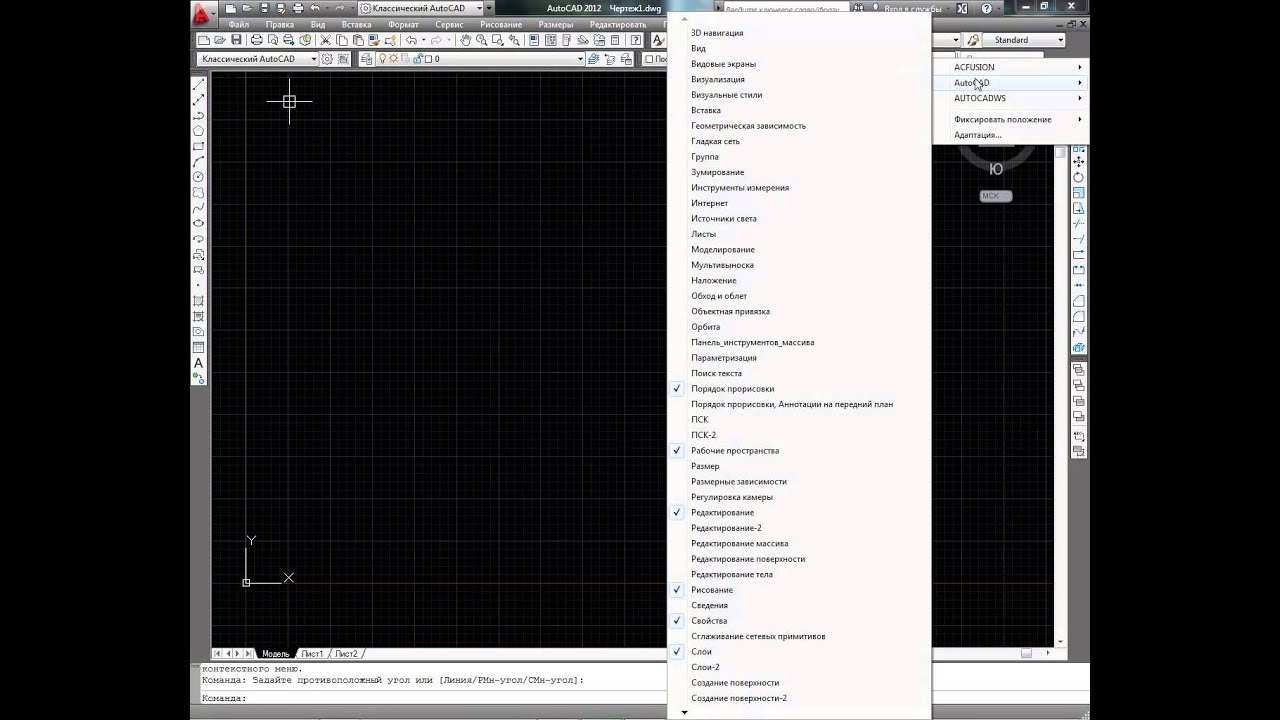Viewport: 1280px width, 720px height.
Task: Click the Cut scissors icon
Action: (x=326, y=40)
